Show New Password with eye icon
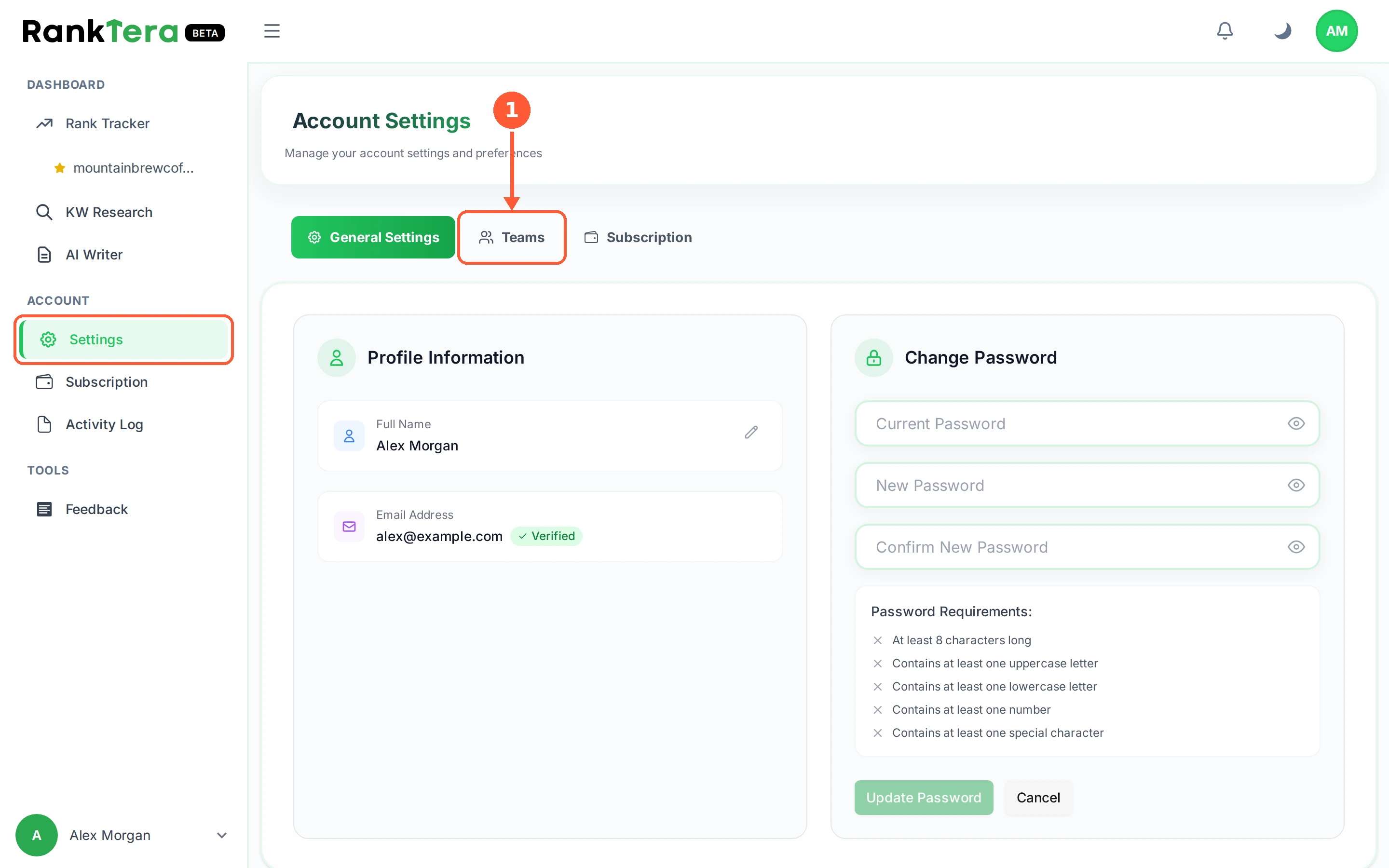Image resolution: width=1389 pixels, height=868 pixels. 1296,485
